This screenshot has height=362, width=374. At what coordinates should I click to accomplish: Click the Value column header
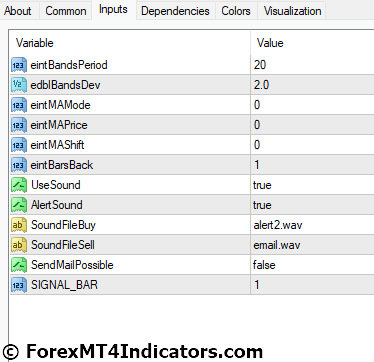point(312,43)
